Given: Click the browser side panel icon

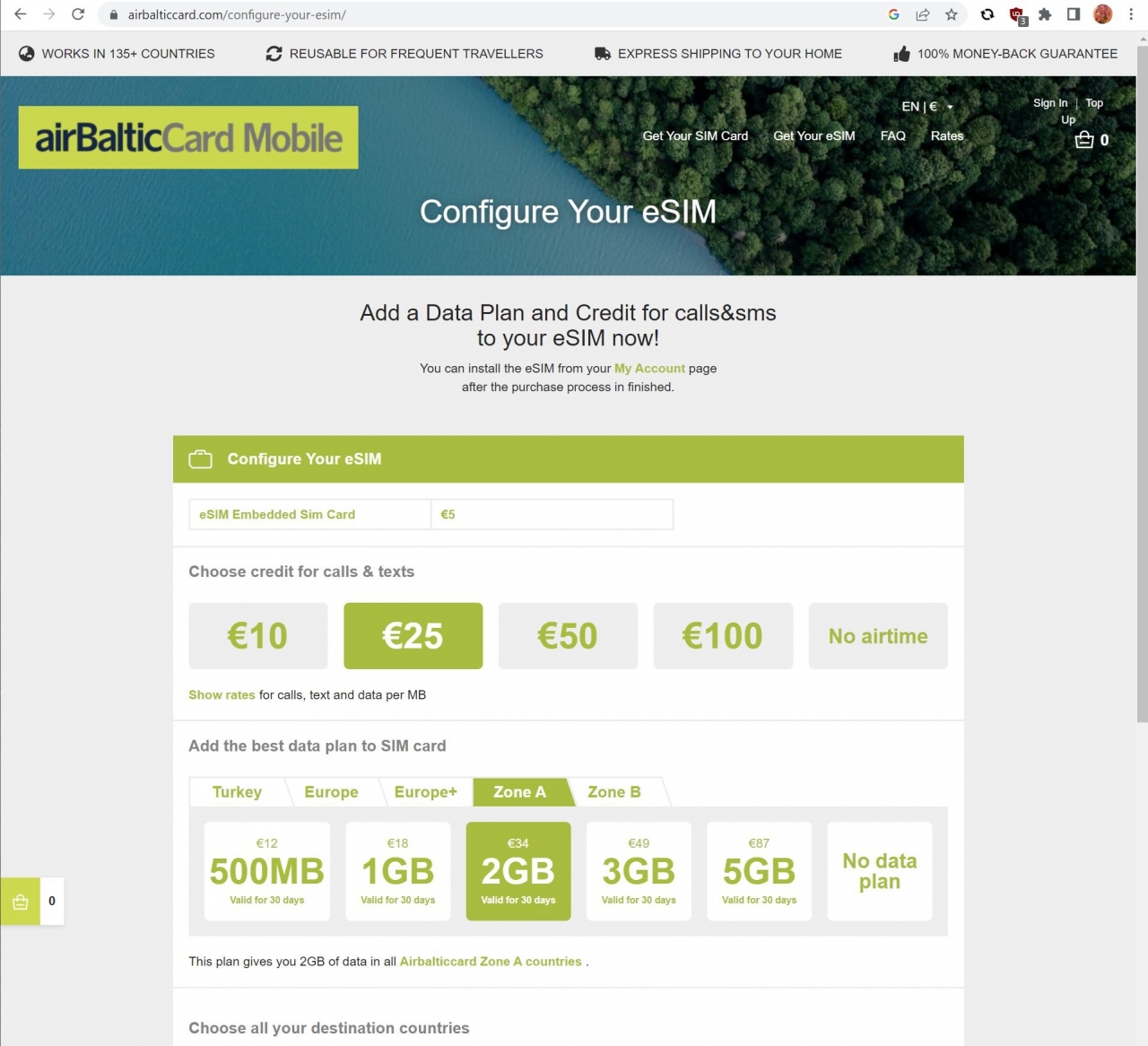Looking at the screenshot, I should pos(1074,14).
